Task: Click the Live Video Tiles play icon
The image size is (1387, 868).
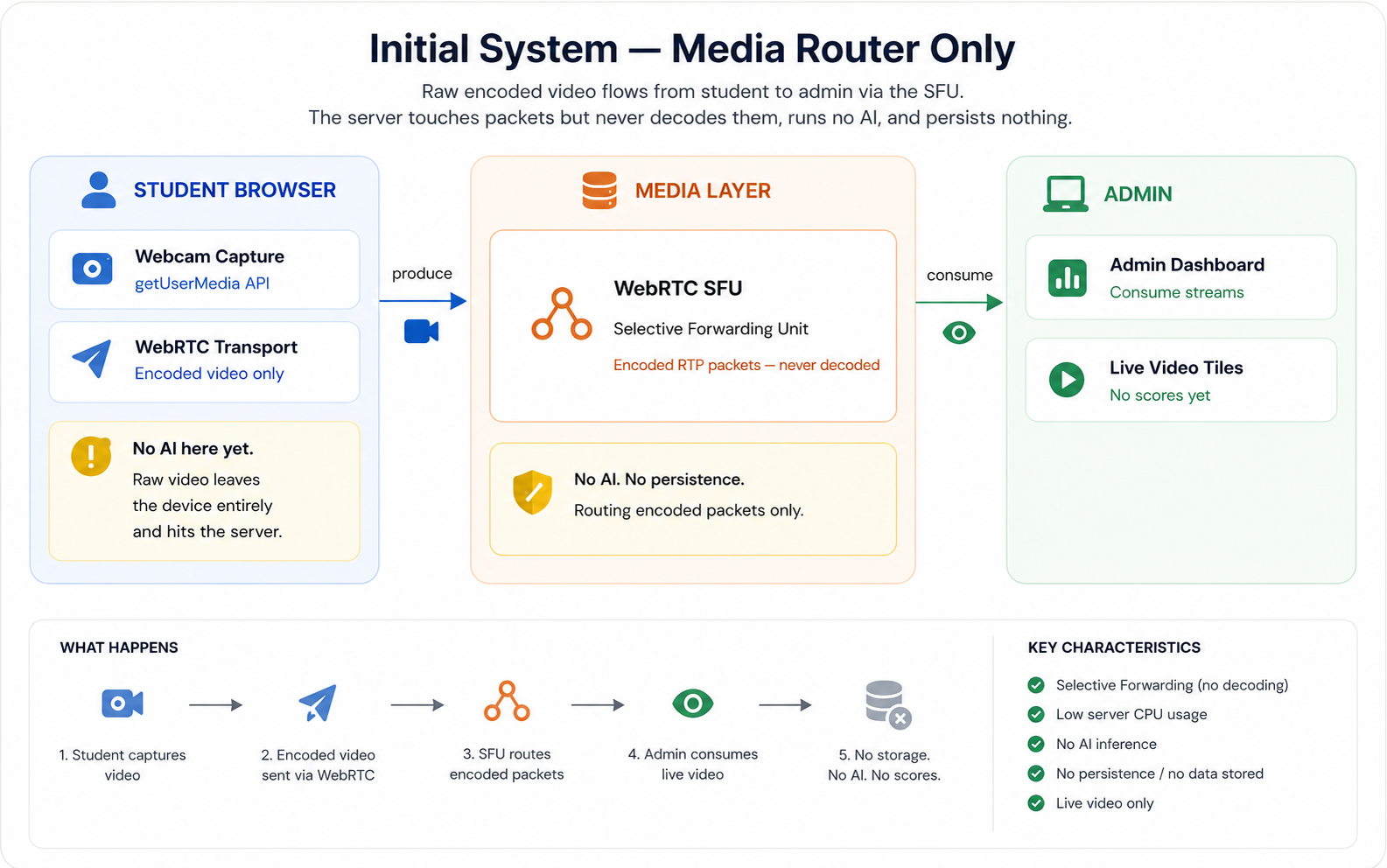Action: click(1067, 380)
